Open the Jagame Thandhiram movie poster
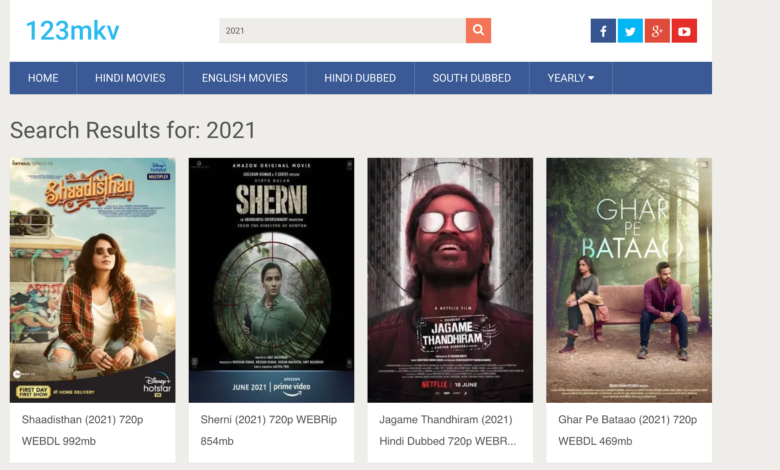 (450, 280)
